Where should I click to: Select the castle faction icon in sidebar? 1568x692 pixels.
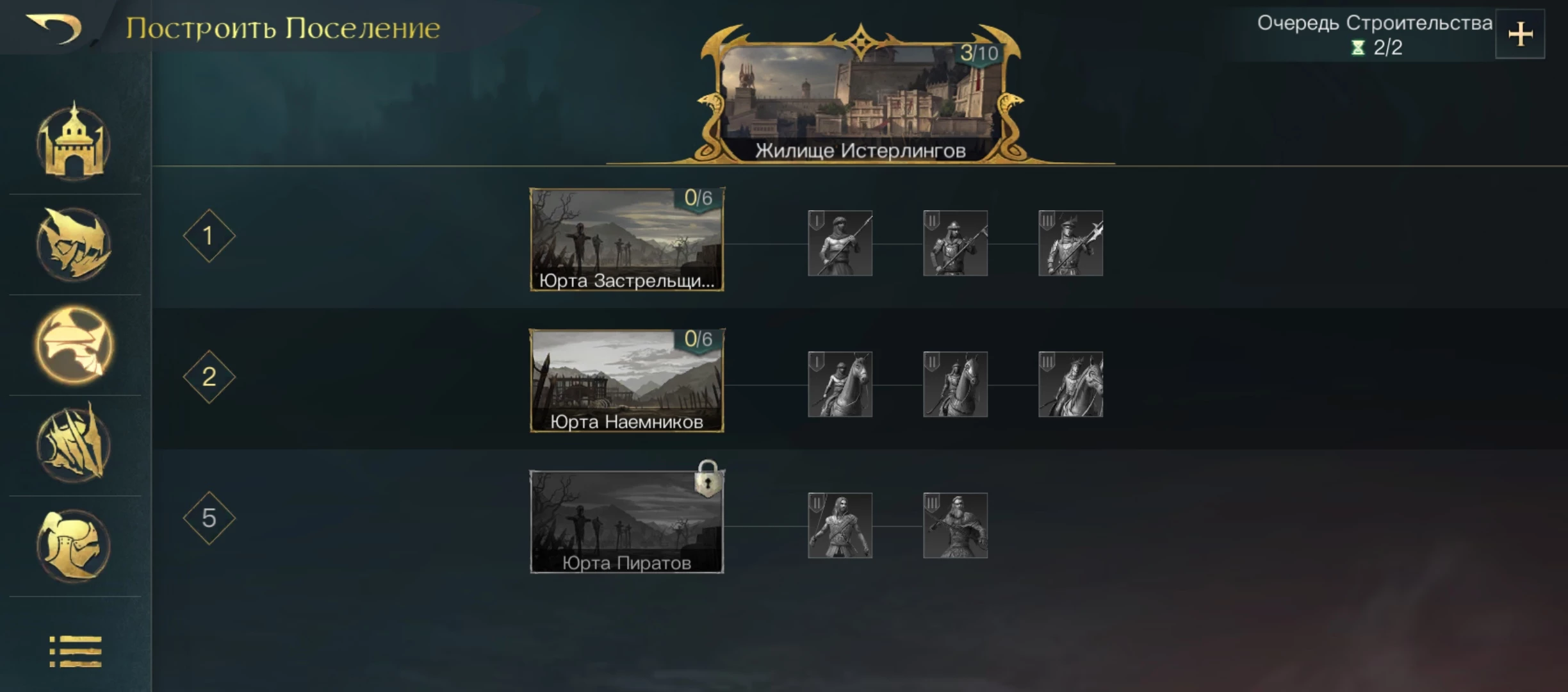[74, 142]
